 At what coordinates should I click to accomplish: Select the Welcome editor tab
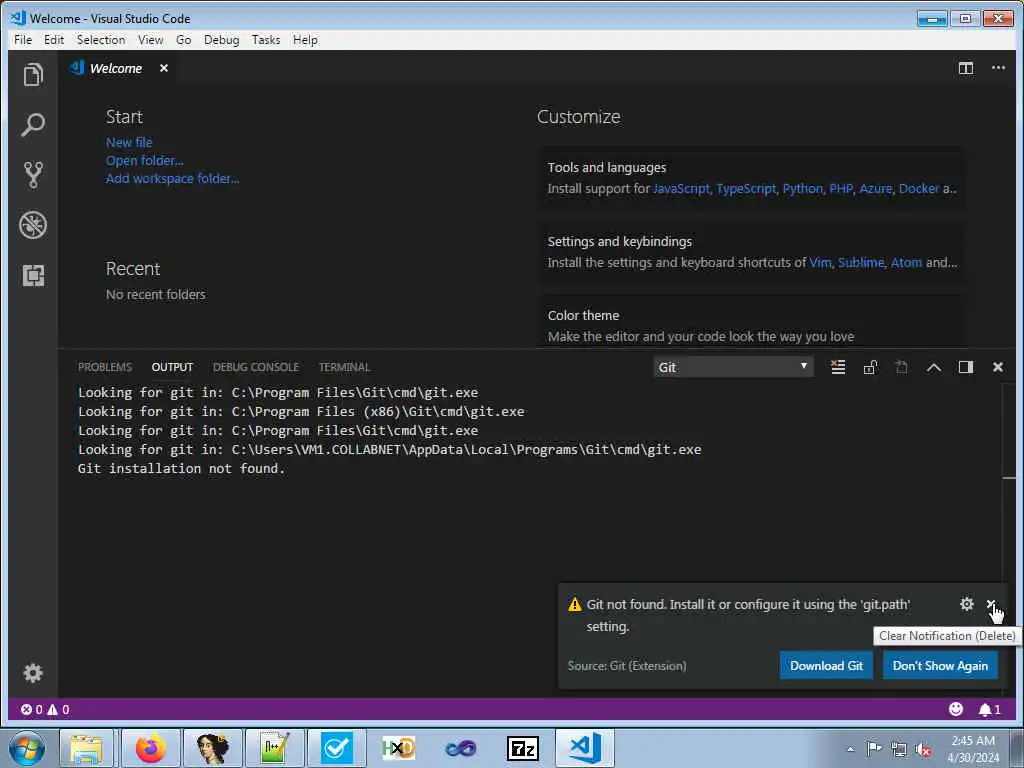click(116, 68)
